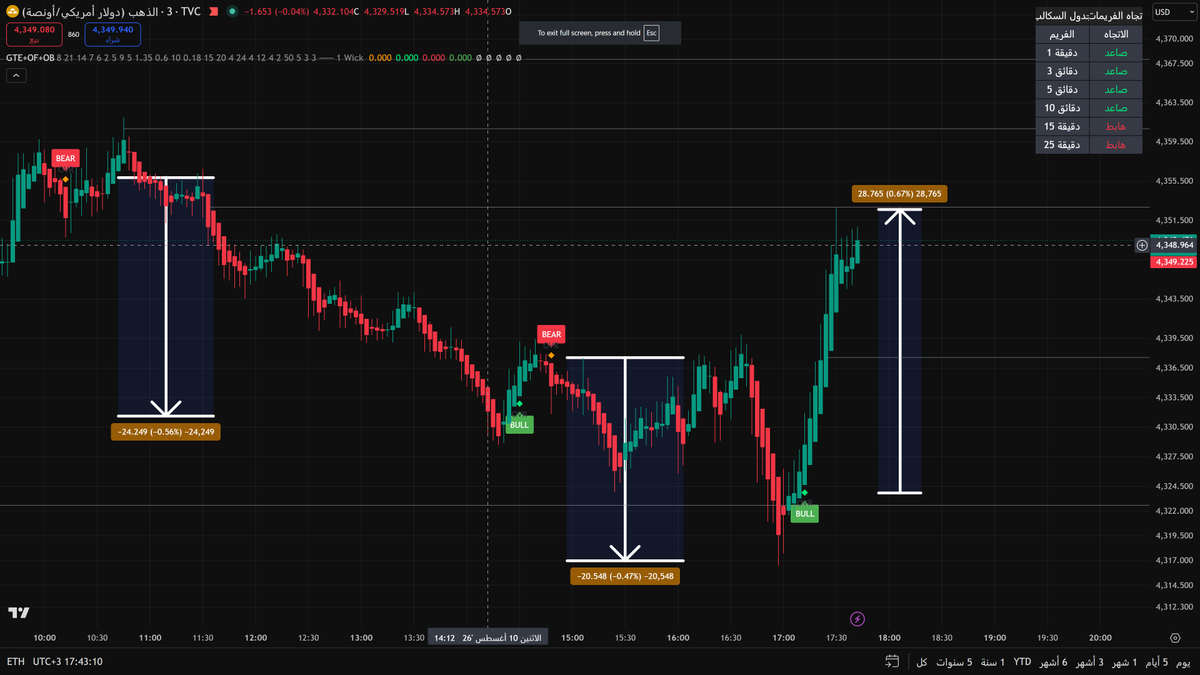Open the go-to-date calendar icon
Screen dimensions: 1200x675
click(x=891, y=662)
